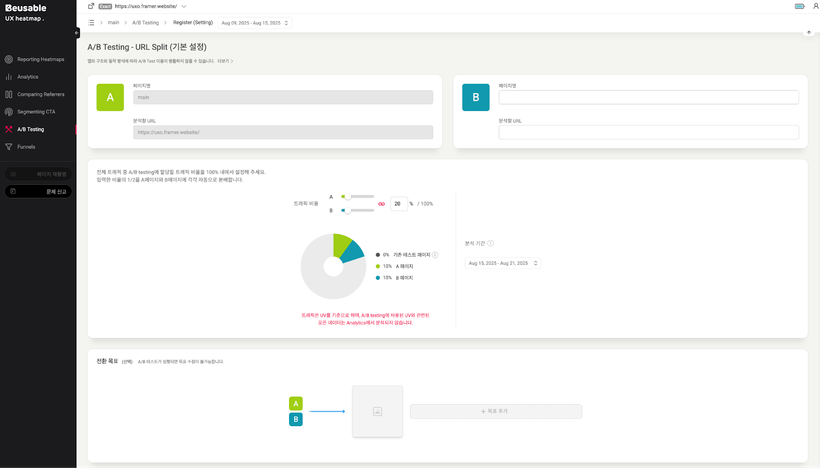This screenshot has width=820, height=468.
Task: Select the Segmenting CTA sidebar icon
Action: click(x=9, y=111)
